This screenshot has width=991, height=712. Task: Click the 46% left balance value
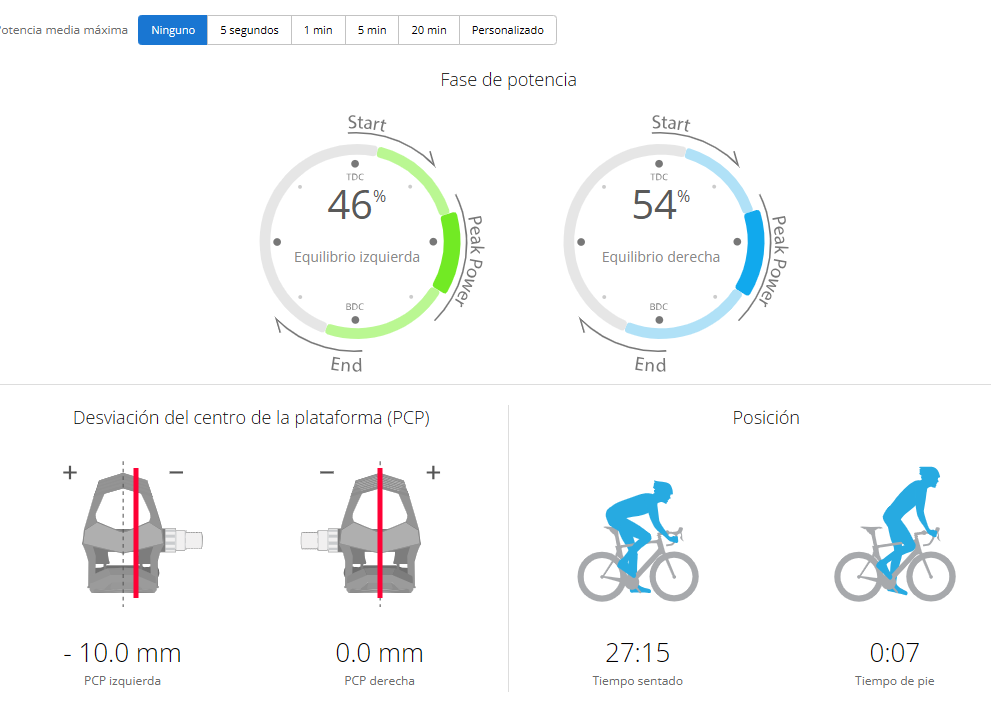352,205
